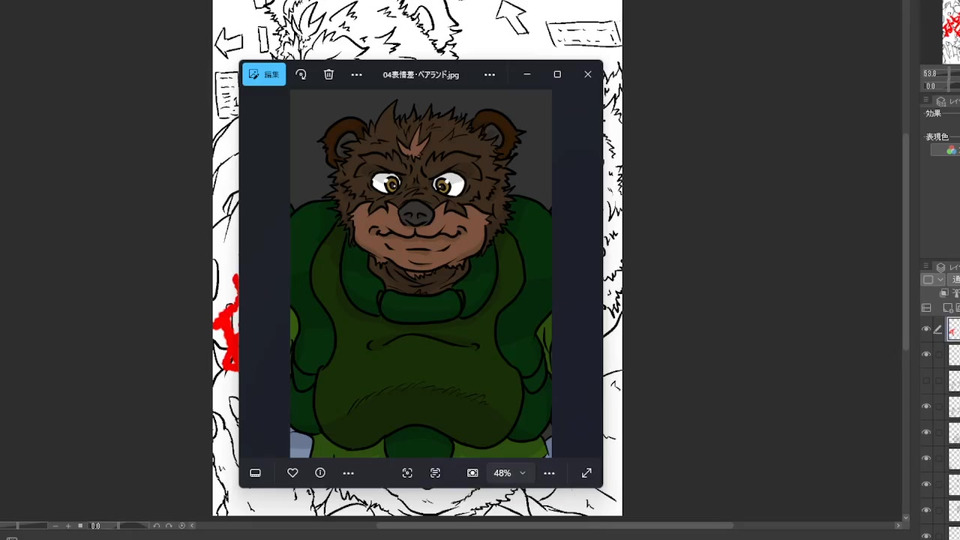Open ellipsis menu right of zoom dropdown
This screenshot has height=540, width=960.
pos(549,473)
